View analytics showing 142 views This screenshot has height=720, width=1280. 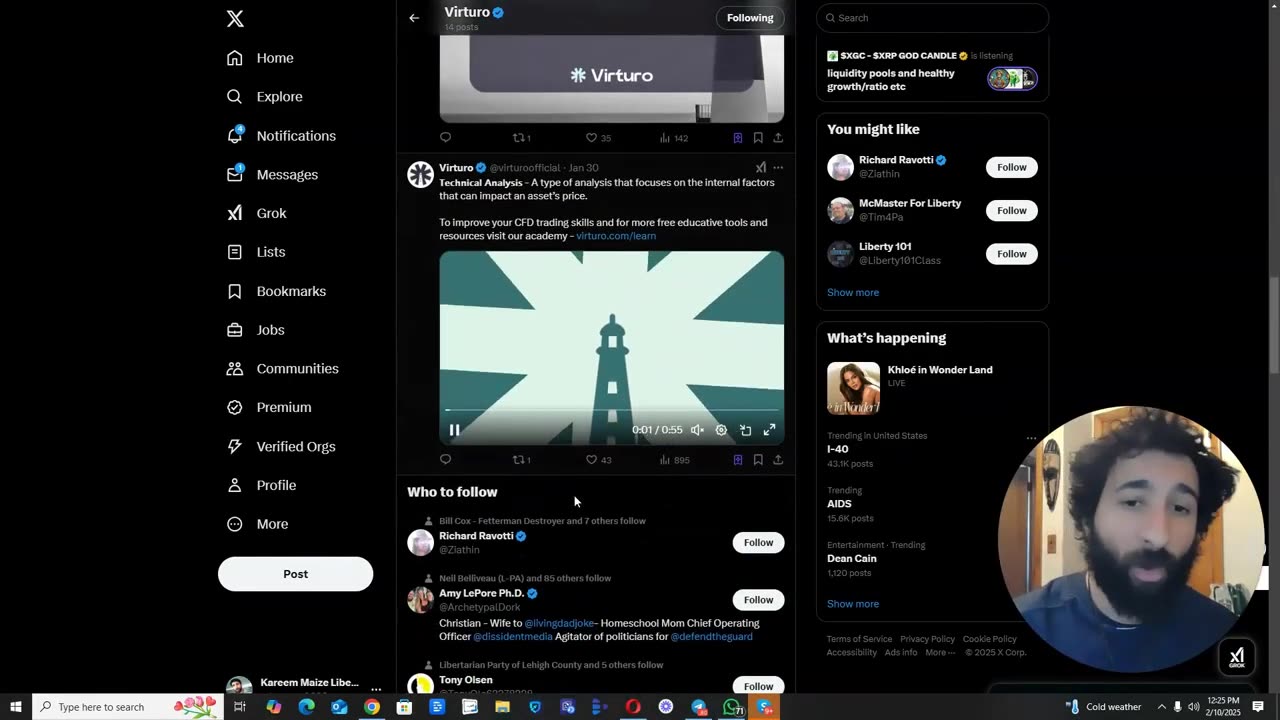tap(673, 138)
